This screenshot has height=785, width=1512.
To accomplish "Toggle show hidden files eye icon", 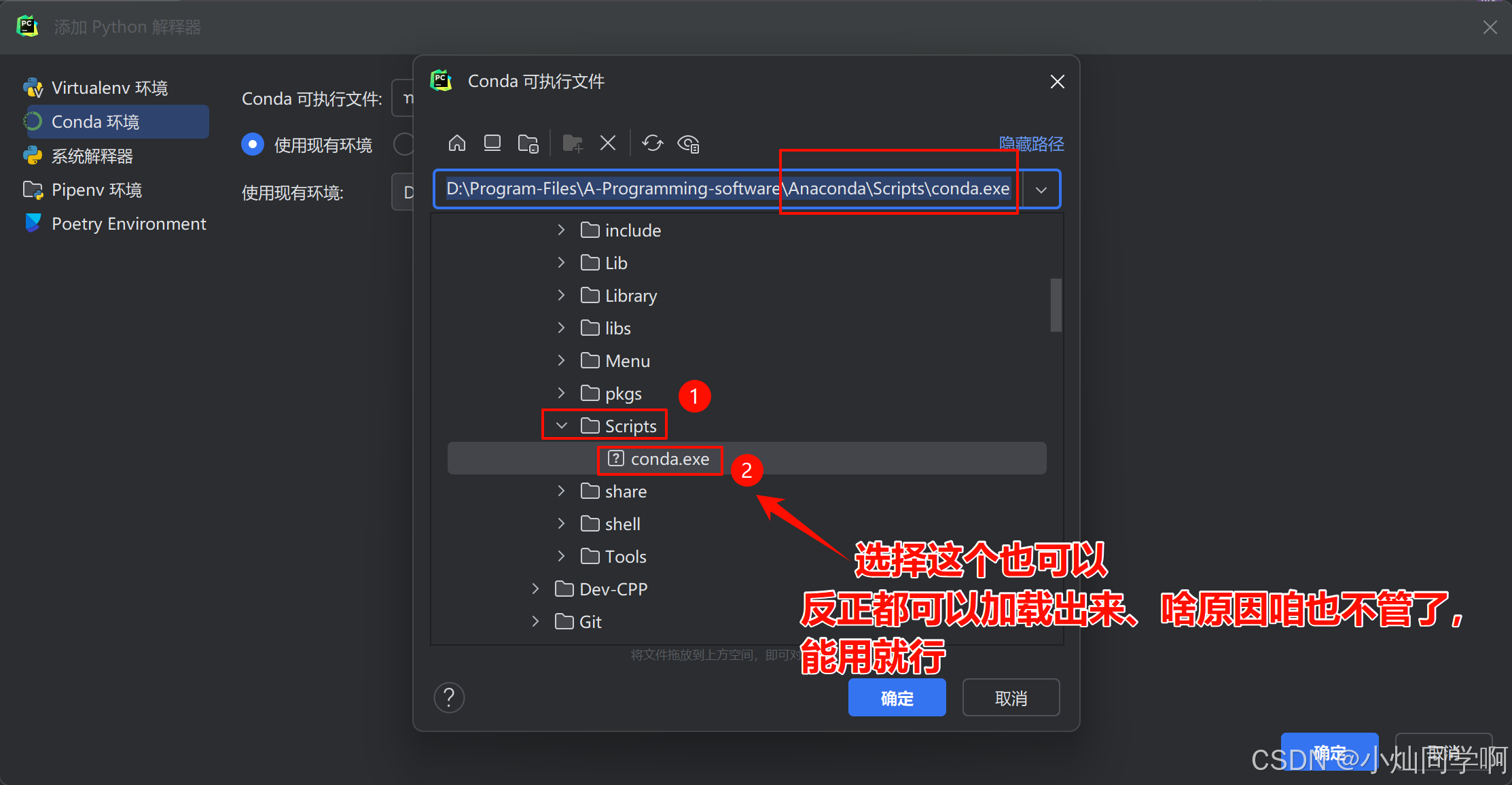I will (688, 143).
